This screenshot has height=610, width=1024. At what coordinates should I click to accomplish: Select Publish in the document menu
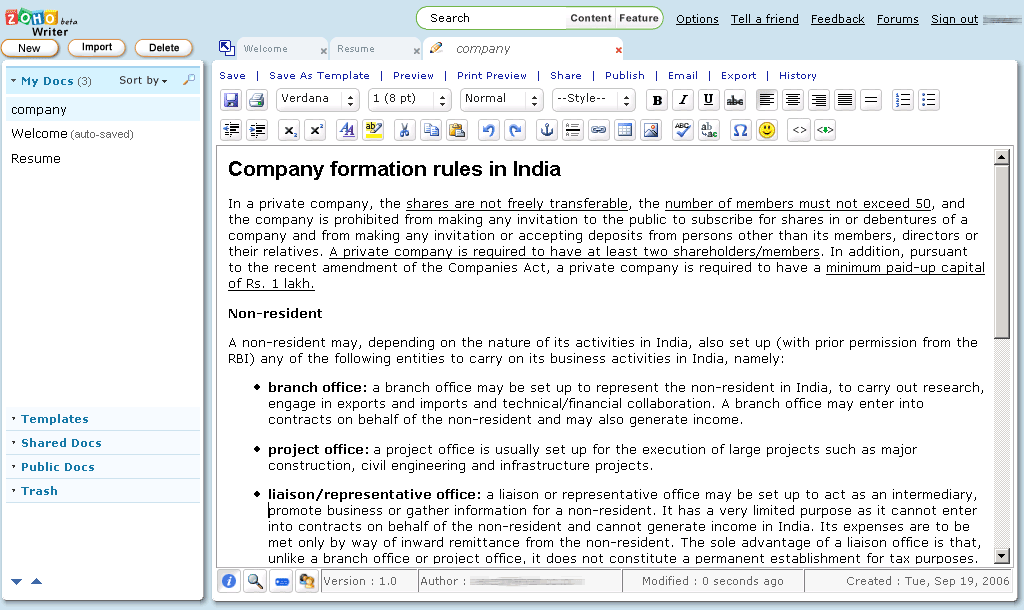[624, 76]
